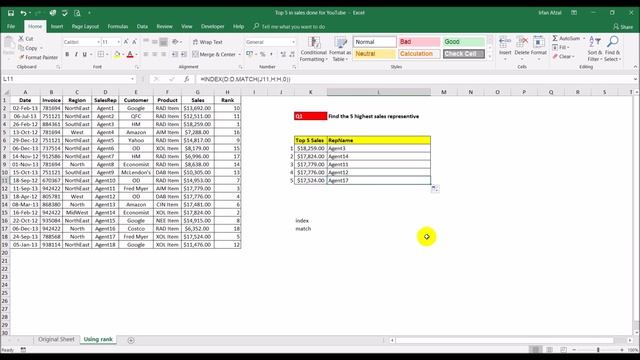
Task: Apply percent style format
Action: tap(262, 54)
